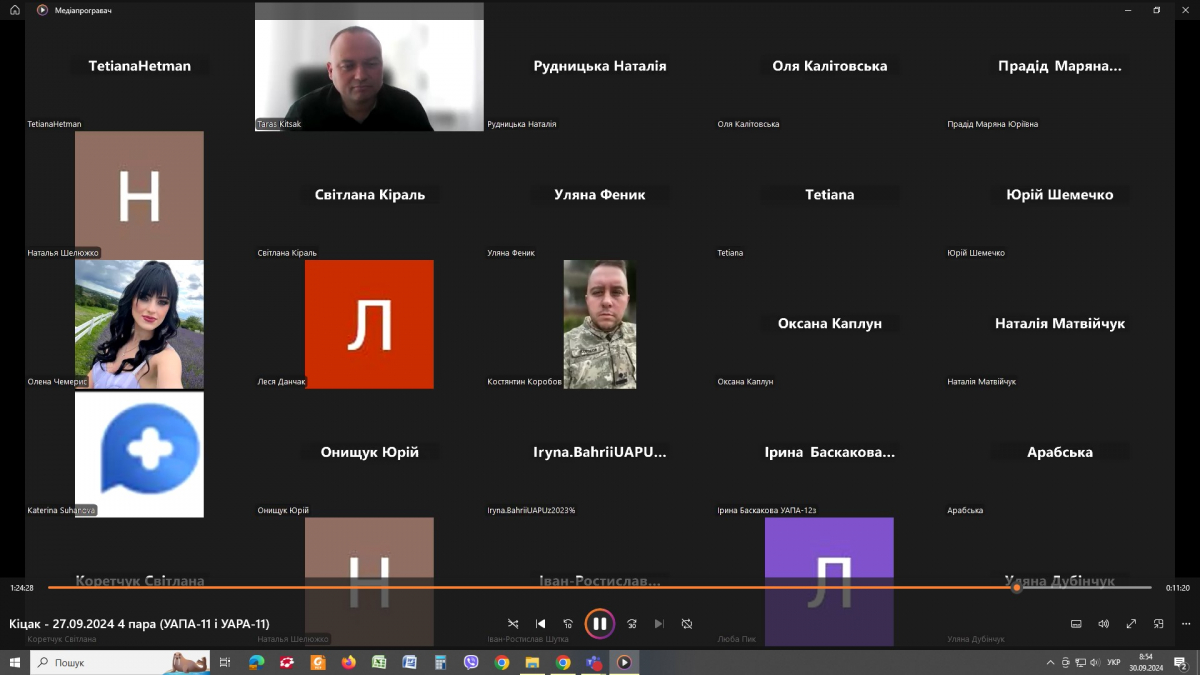Click the Windows search box
Screen dimensions: 1200x675
120,662
